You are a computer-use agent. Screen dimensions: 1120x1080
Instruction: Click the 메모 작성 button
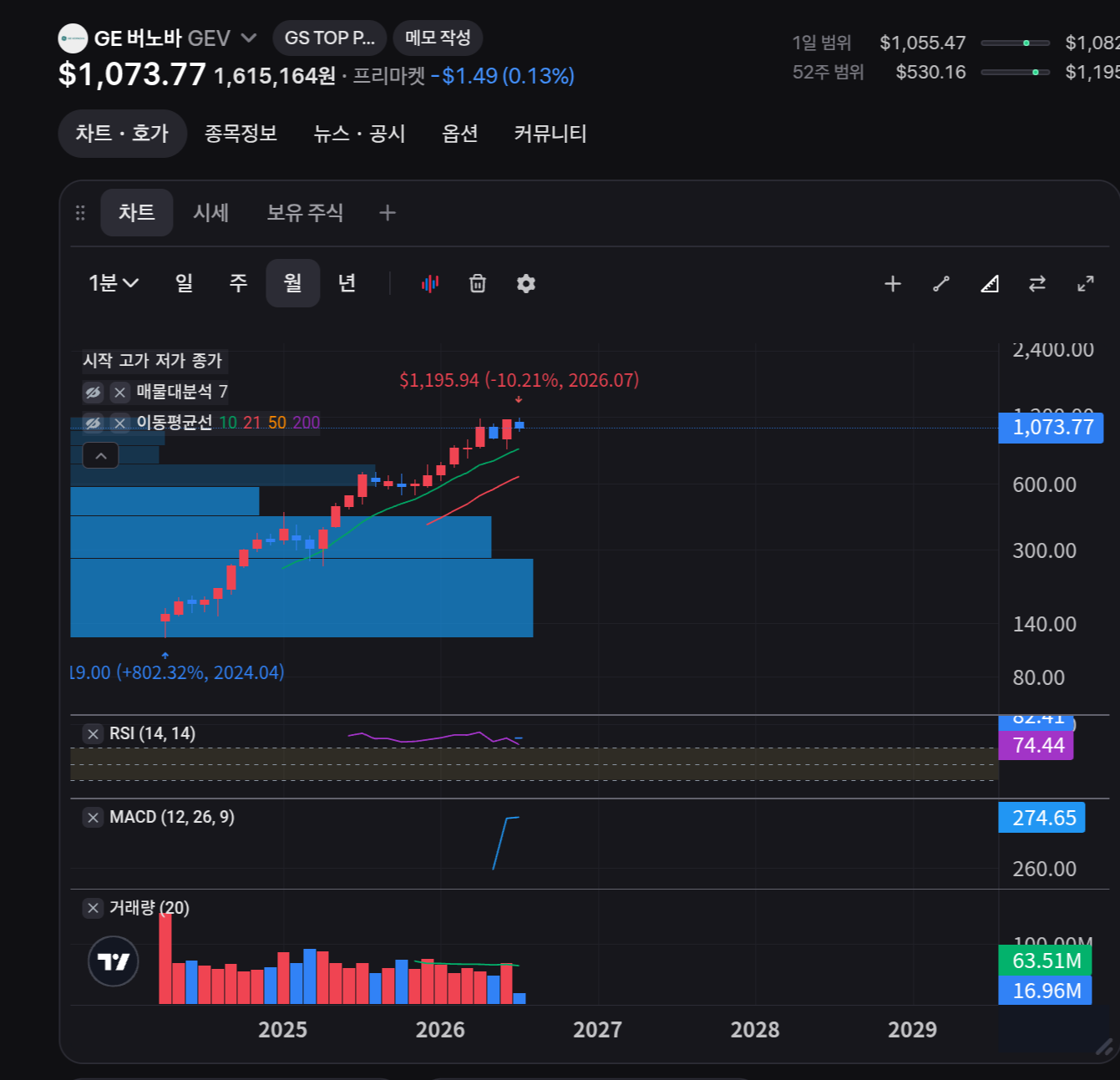pos(438,38)
